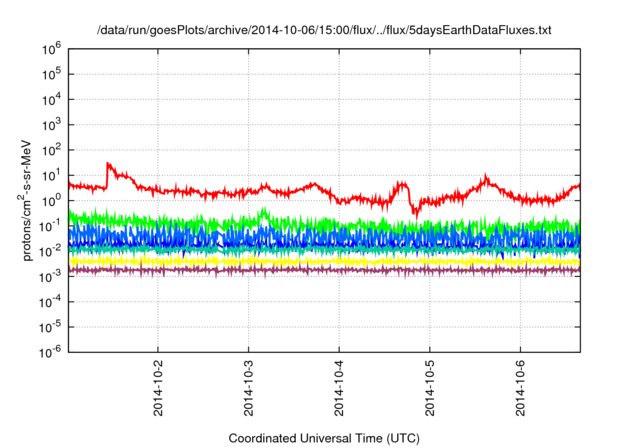Click the 2014-10-6 date tick label
This screenshot has height=448, width=640.
(520, 388)
